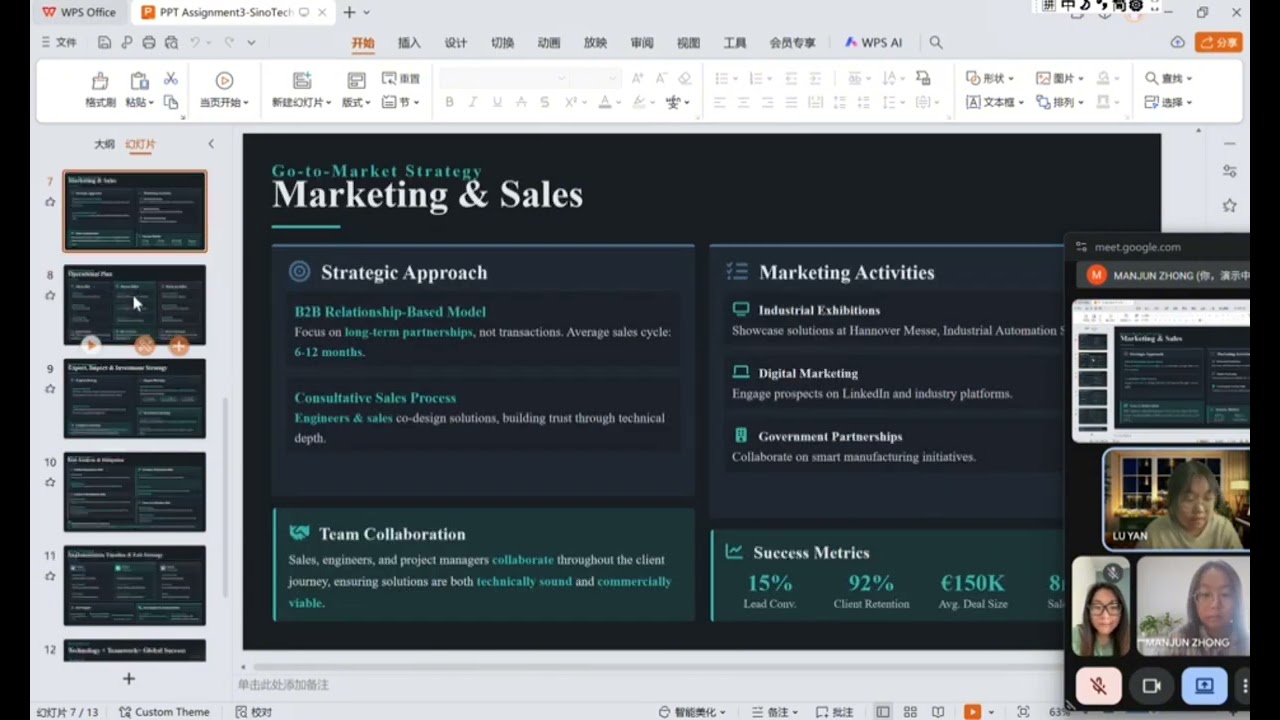Click the Center align paragraph icon
This screenshot has width=1280, height=720.
743,102
